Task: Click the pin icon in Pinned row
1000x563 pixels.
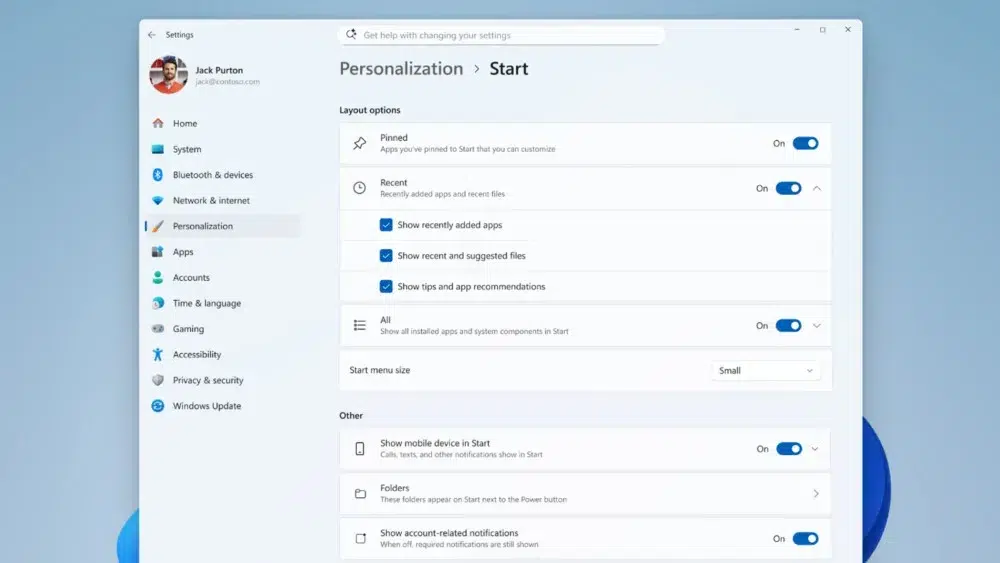Action: pyautogui.click(x=360, y=143)
